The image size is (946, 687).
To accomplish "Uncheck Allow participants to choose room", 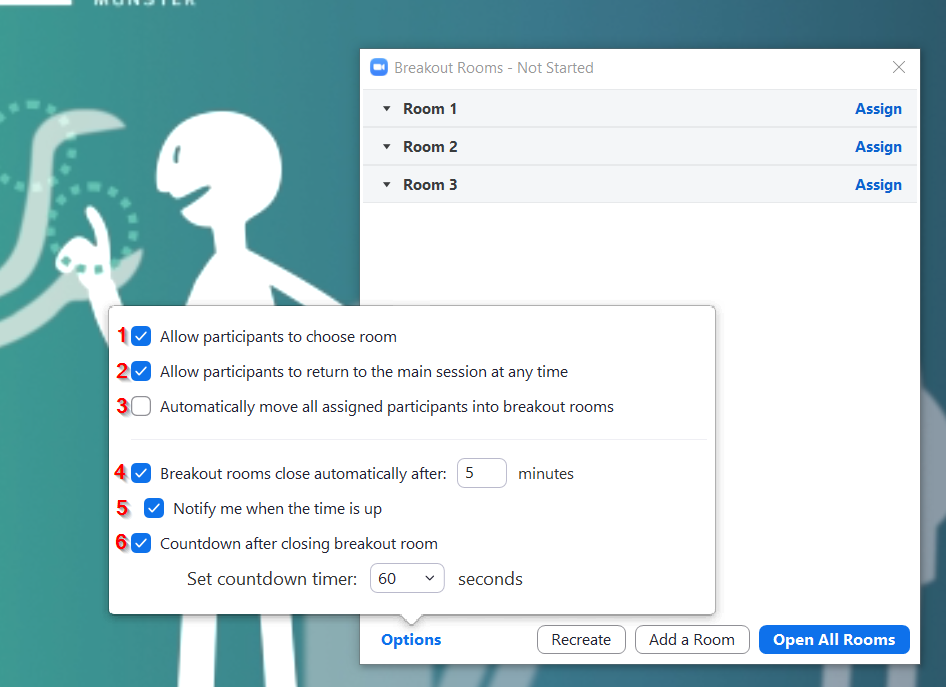I will point(141,336).
